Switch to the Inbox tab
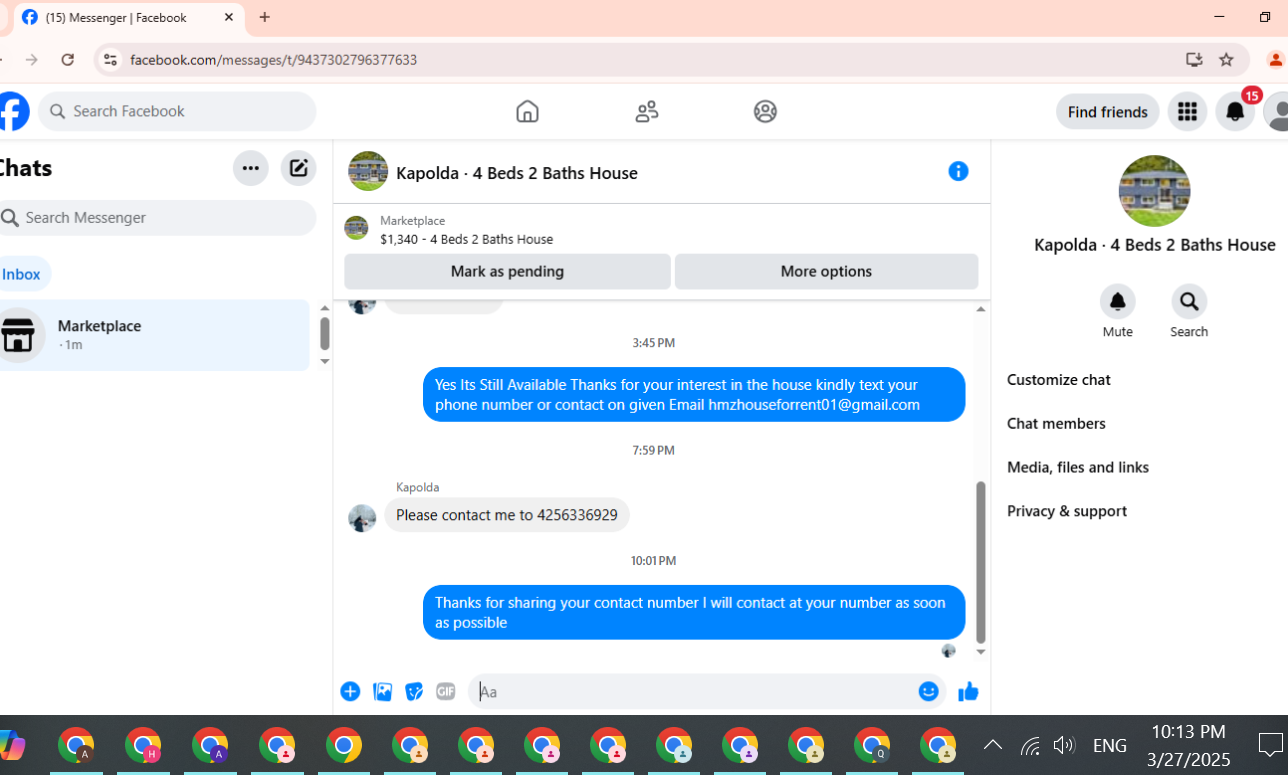Image resolution: width=1288 pixels, height=775 pixels. pos(21,274)
